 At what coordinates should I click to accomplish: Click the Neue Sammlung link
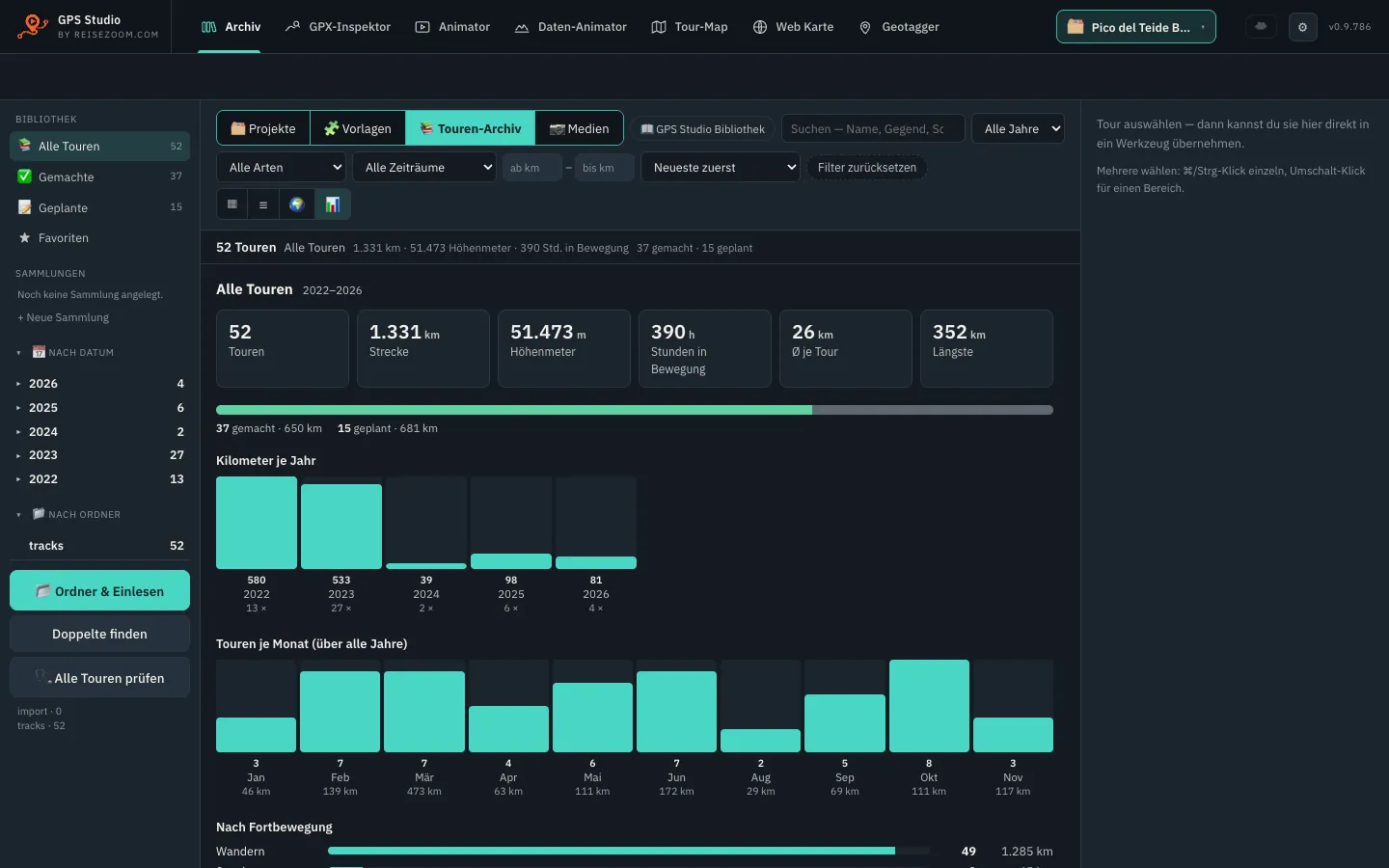[64, 317]
